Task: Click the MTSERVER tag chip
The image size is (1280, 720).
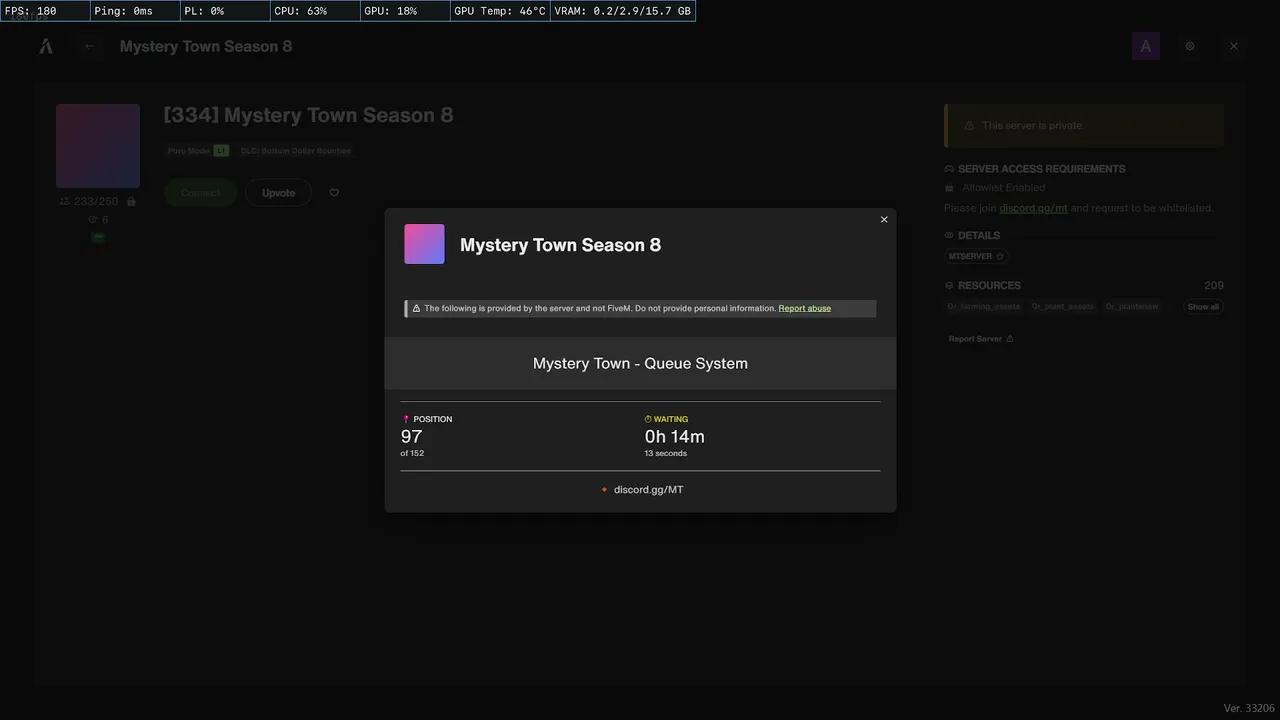Action: pyautogui.click(x=977, y=256)
